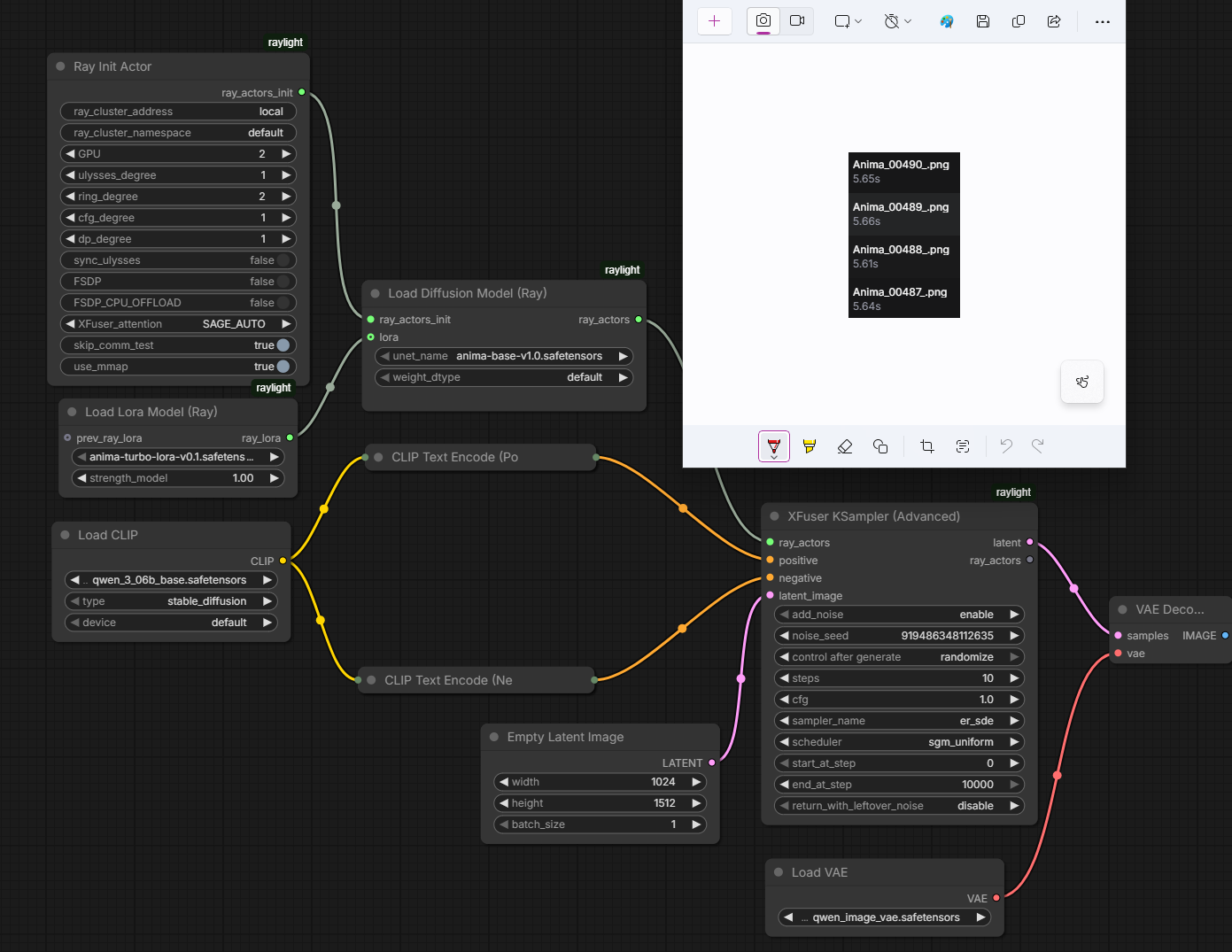The image size is (1232, 952).
Task: Click the IMAGE output port on VAE Decode
Action: click(x=1225, y=635)
